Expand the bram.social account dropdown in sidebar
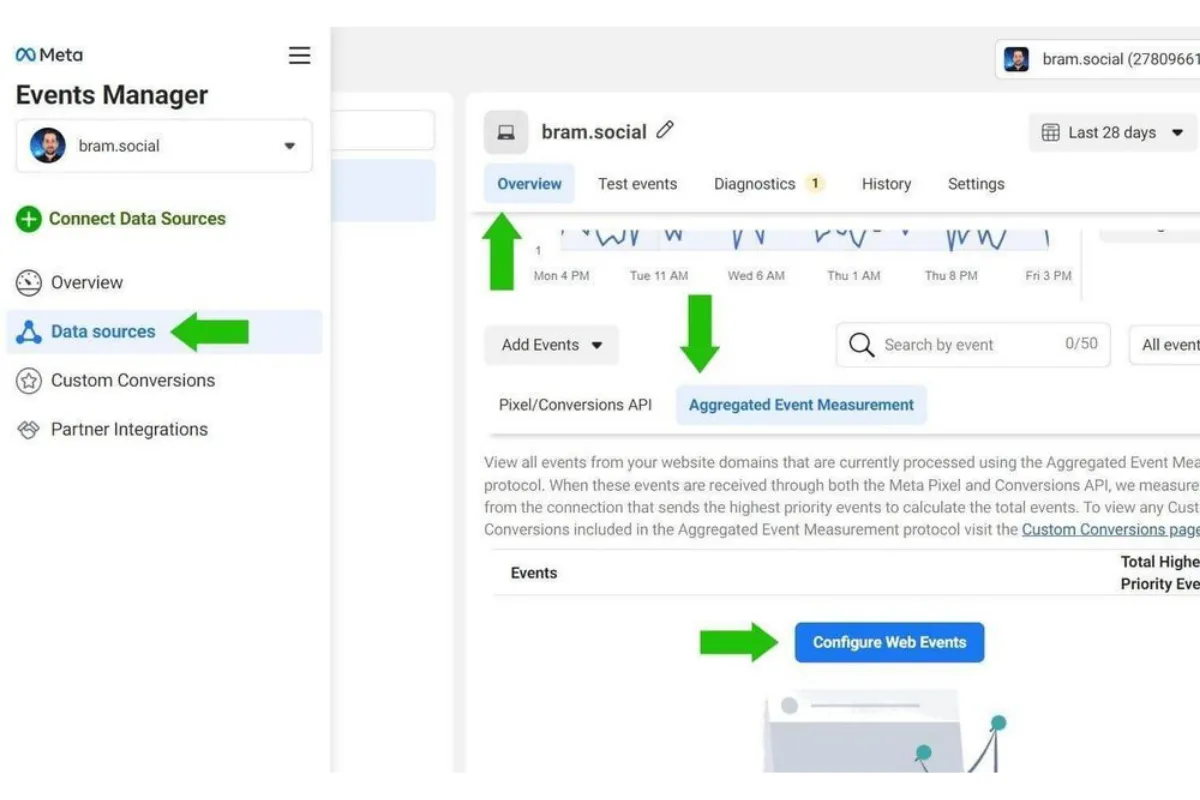 pos(164,146)
